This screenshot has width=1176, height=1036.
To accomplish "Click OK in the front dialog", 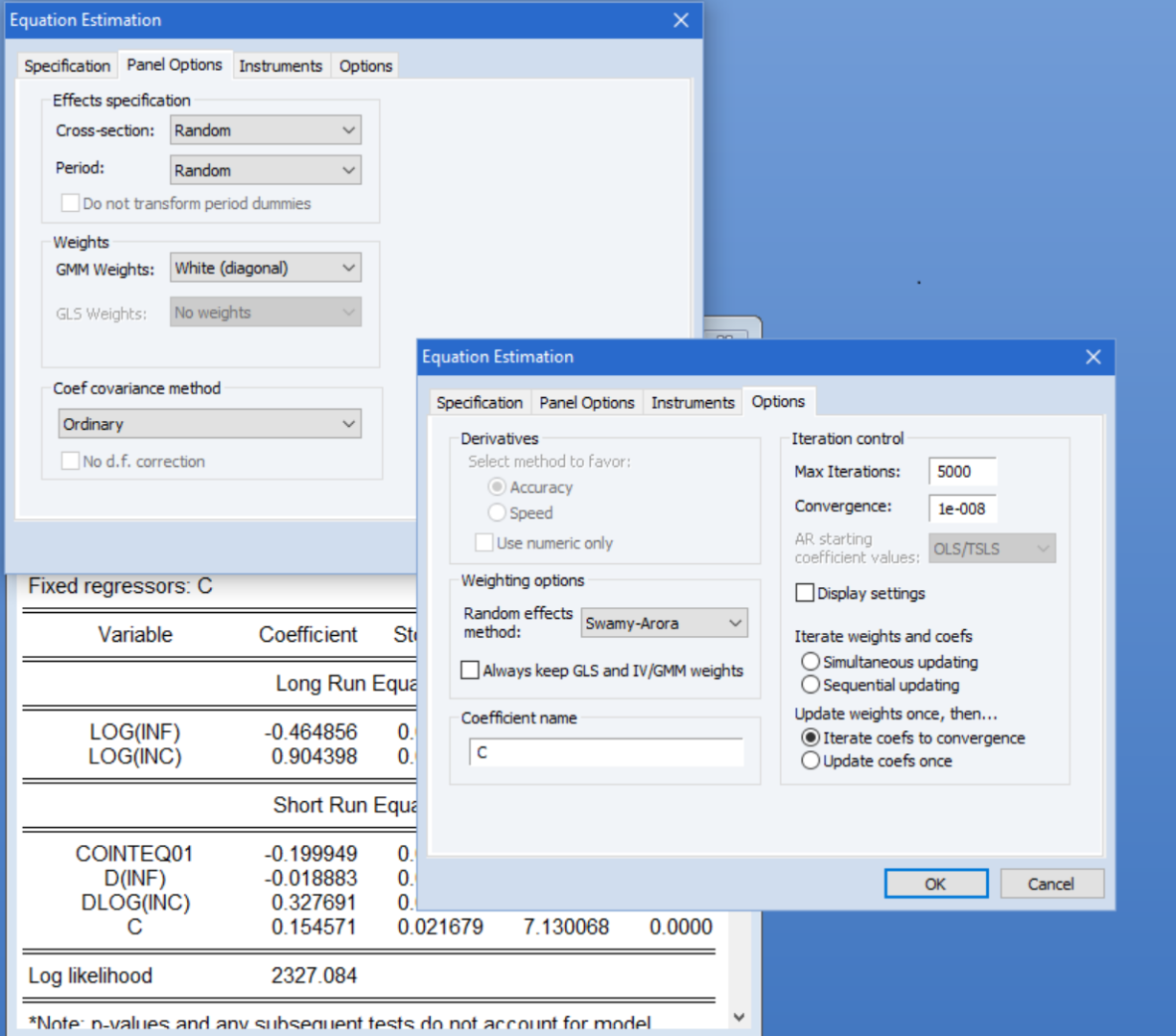I will pos(935,883).
